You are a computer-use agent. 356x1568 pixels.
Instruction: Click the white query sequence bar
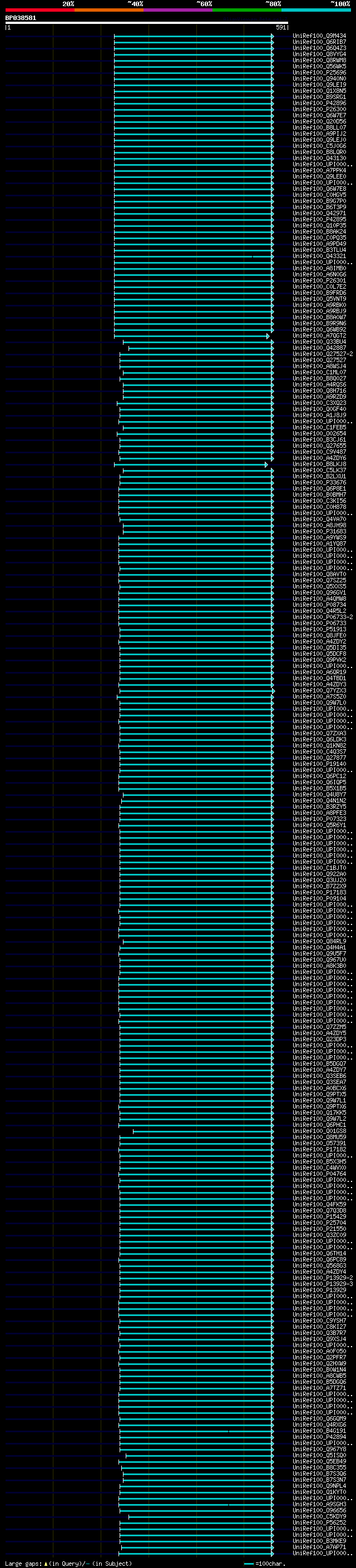pos(147,23)
